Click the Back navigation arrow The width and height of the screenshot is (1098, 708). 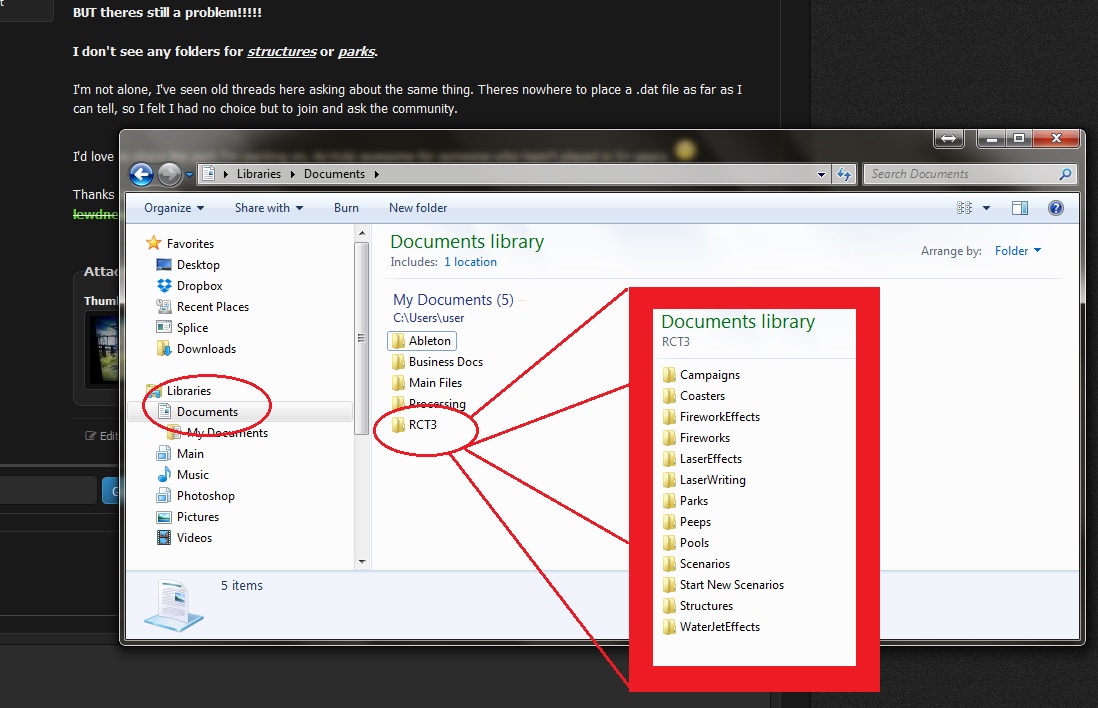142,174
